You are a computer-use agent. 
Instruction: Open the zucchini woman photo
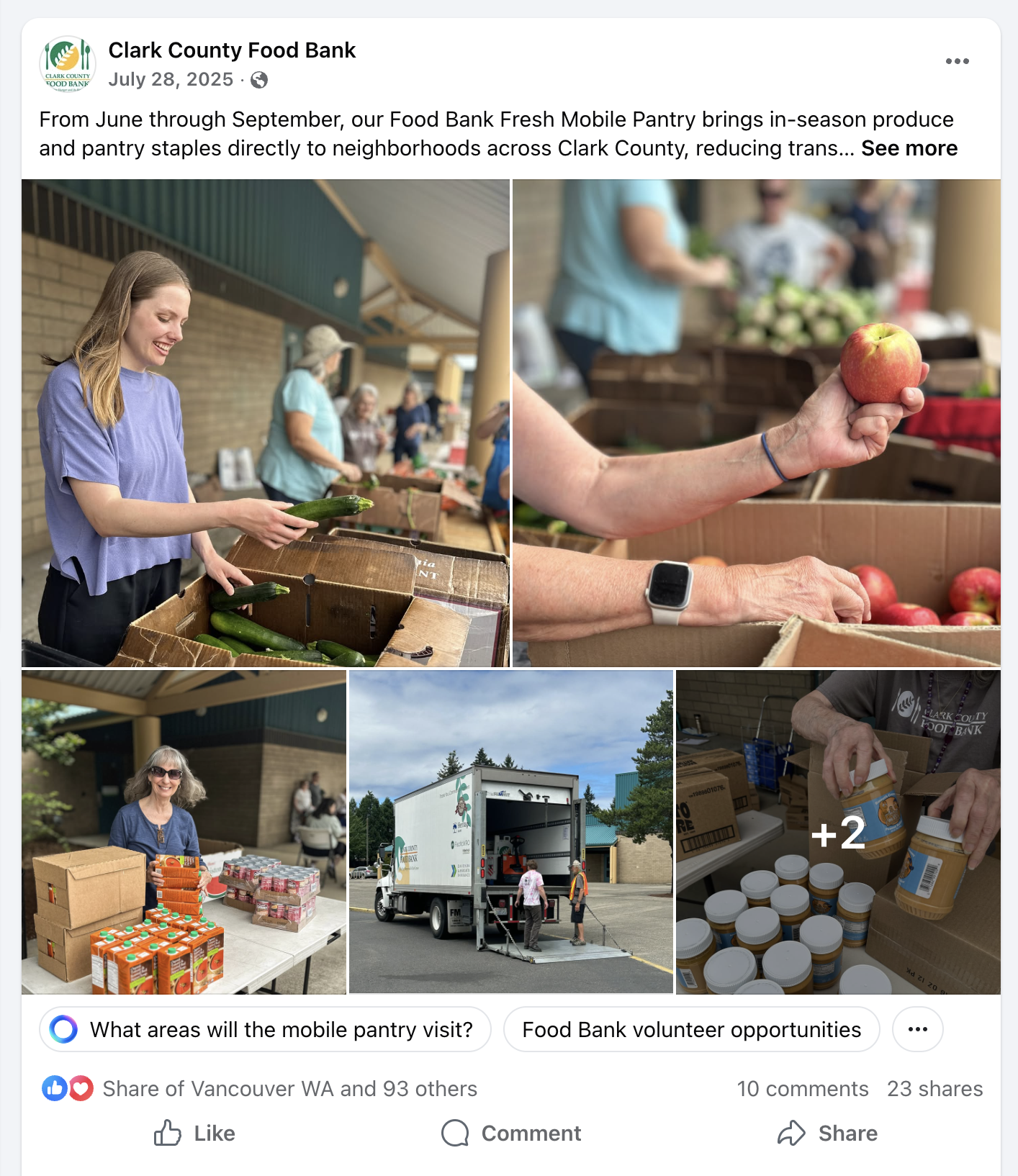coord(265,423)
